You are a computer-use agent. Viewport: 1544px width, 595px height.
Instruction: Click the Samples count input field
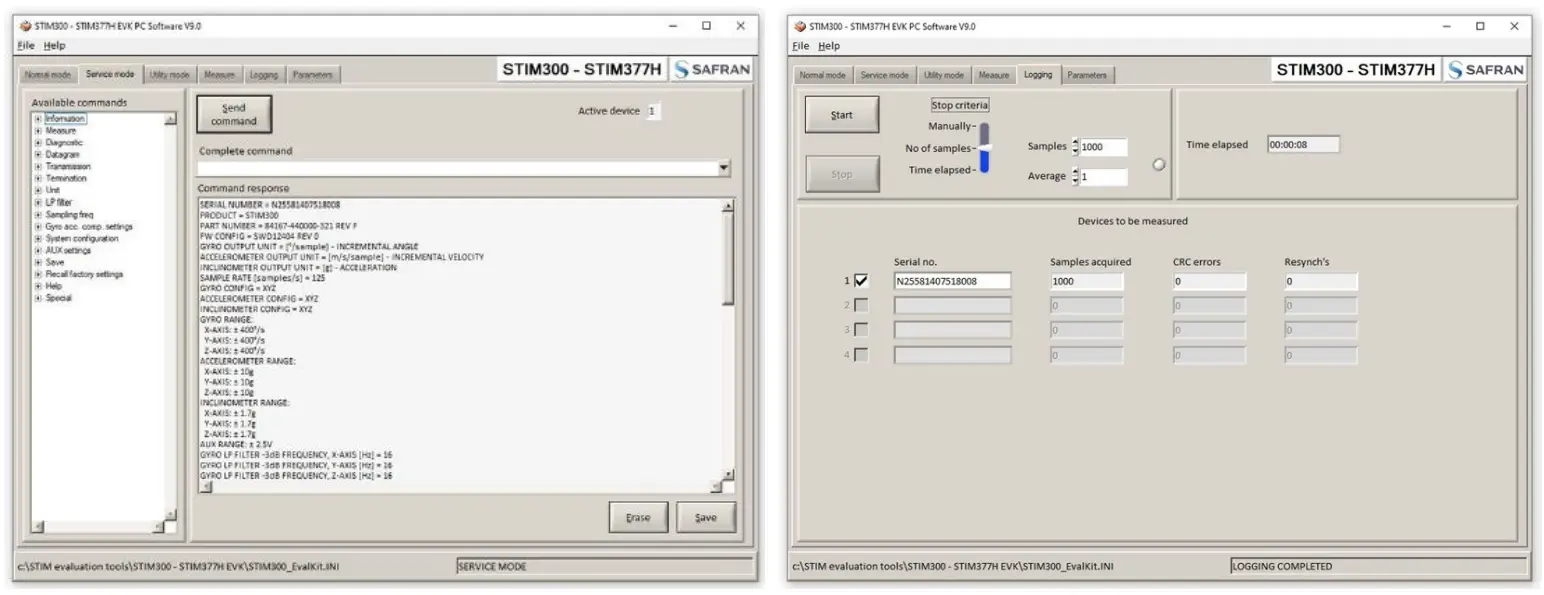tap(1103, 147)
